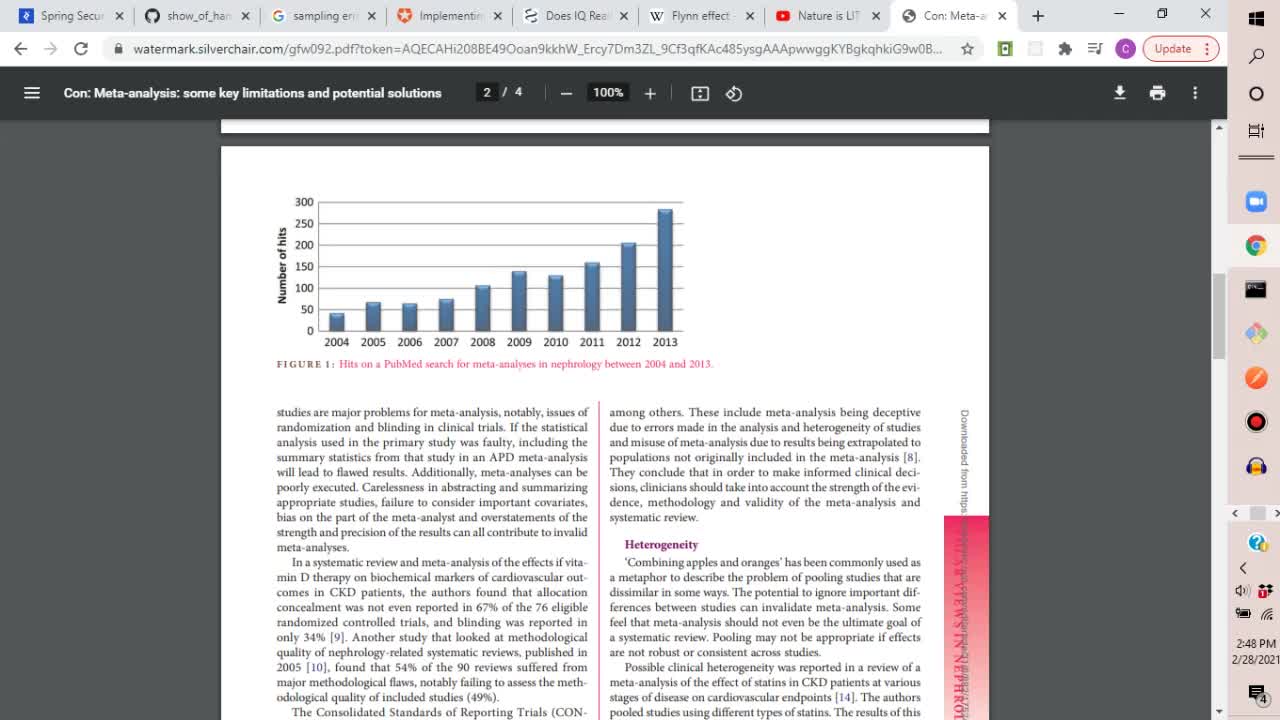The image size is (1280, 720).
Task: Open the notification center icon
Action: (1257, 693)
